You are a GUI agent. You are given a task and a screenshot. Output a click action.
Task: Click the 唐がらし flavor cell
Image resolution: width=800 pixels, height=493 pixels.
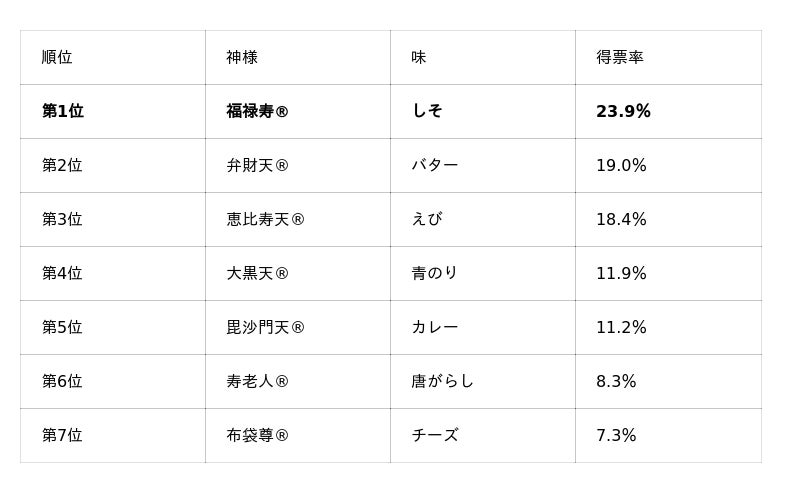[483, 382]
